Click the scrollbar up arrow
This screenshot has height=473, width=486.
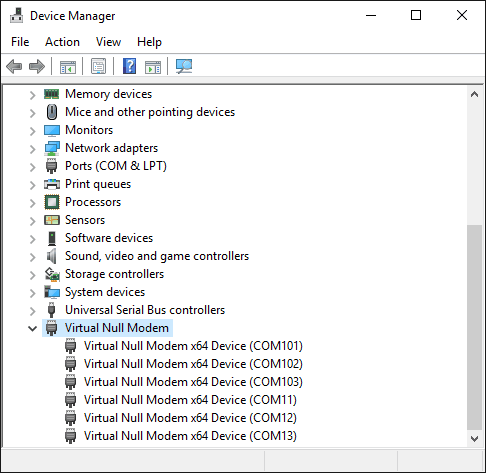(x=474, y=94)
